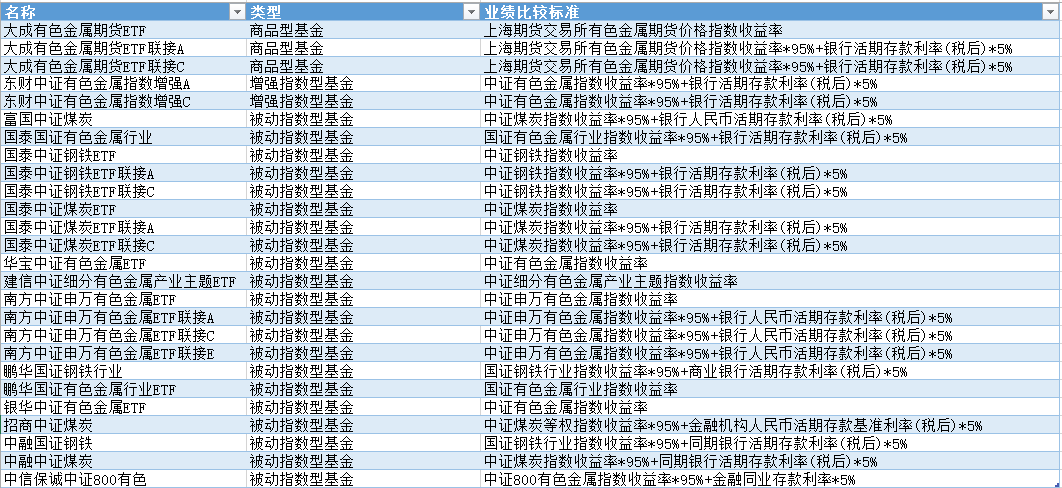Viewport: 1062px width, 488px height.
Task: Click 中证有色金属指数收益率 in the 银华中证有色金属ETF row
Action: coord(771,407)
